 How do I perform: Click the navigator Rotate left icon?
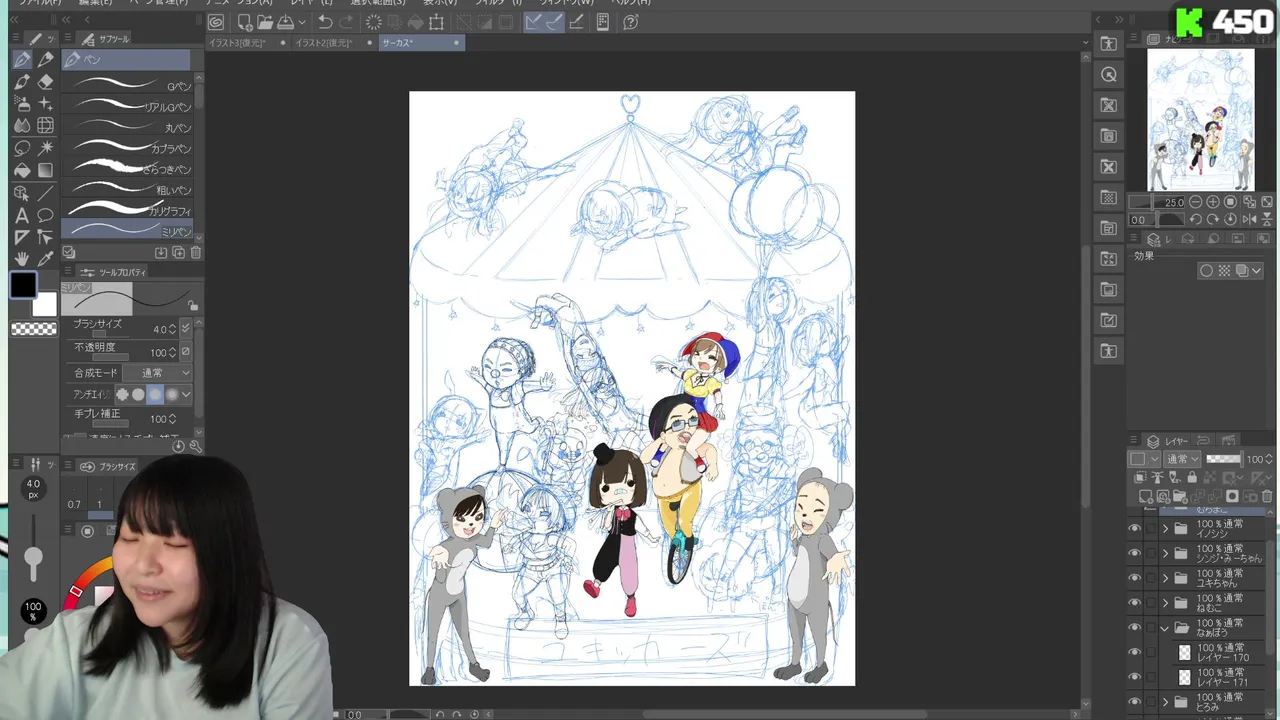(1195, 219)
